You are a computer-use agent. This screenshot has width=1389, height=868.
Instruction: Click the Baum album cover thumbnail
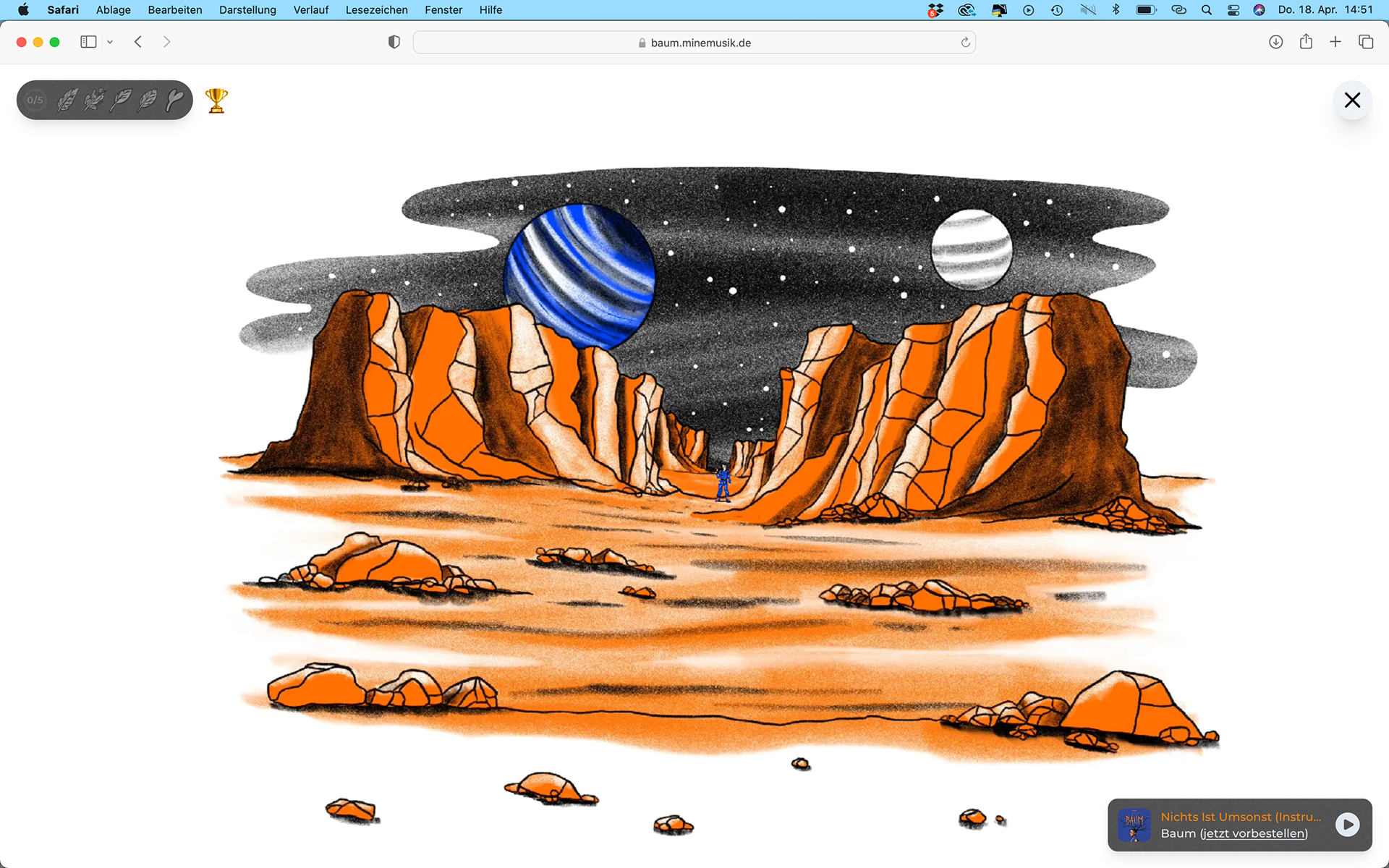coord(1134,825)
